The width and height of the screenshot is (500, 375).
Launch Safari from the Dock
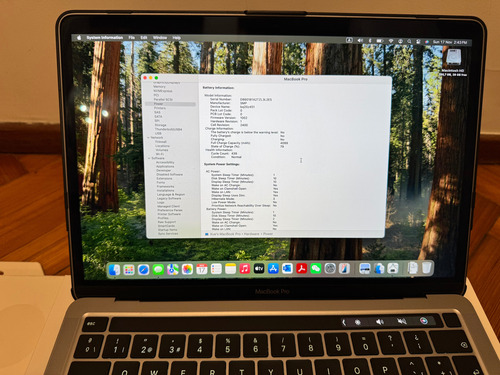tap(144, 269)
